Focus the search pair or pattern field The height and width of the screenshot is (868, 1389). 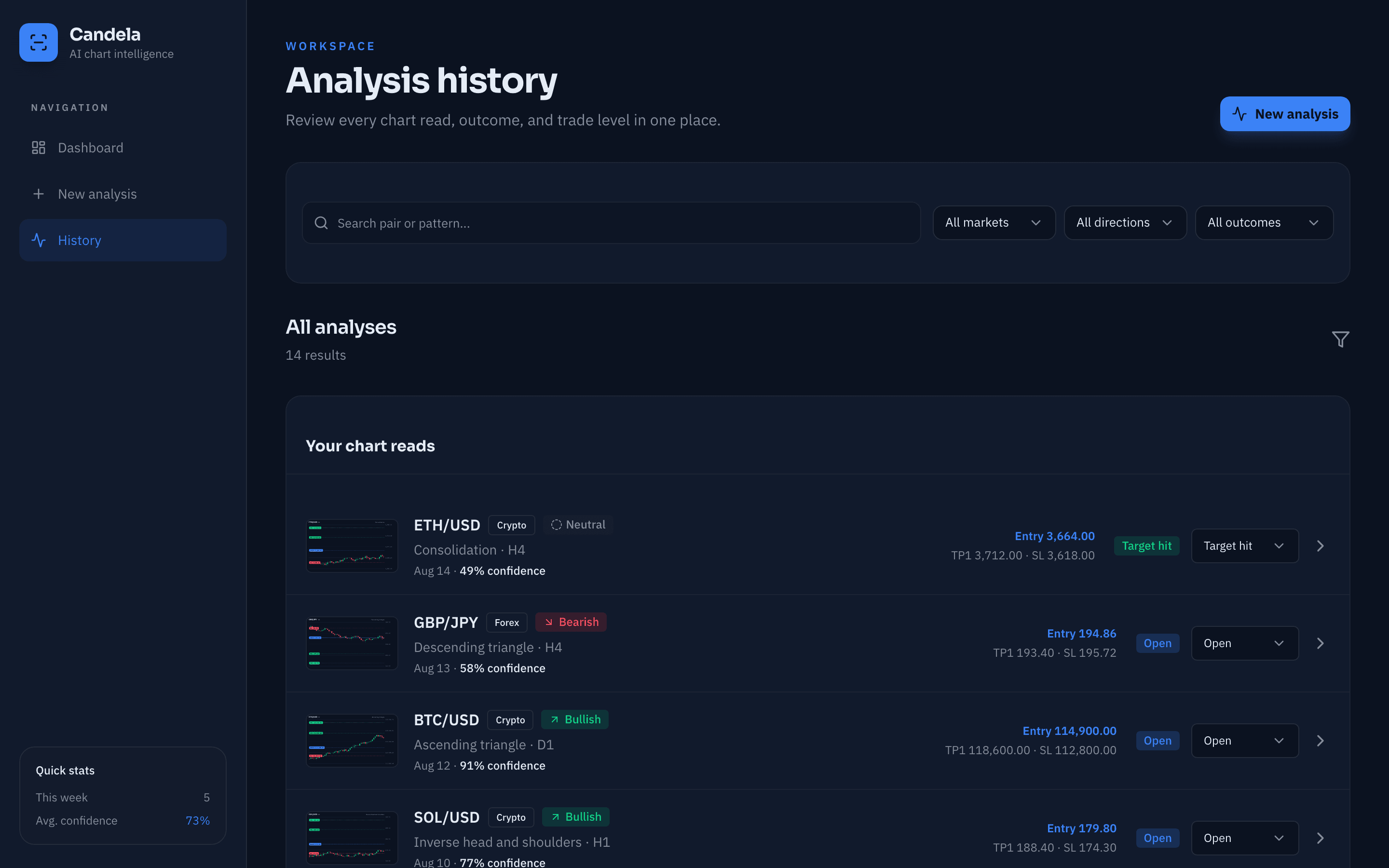[x=611, y=223]
